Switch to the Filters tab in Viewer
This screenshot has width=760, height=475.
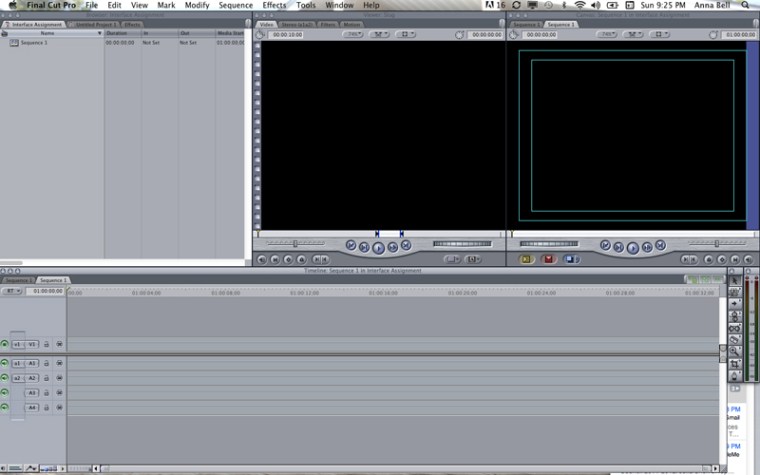click(327, 24)
